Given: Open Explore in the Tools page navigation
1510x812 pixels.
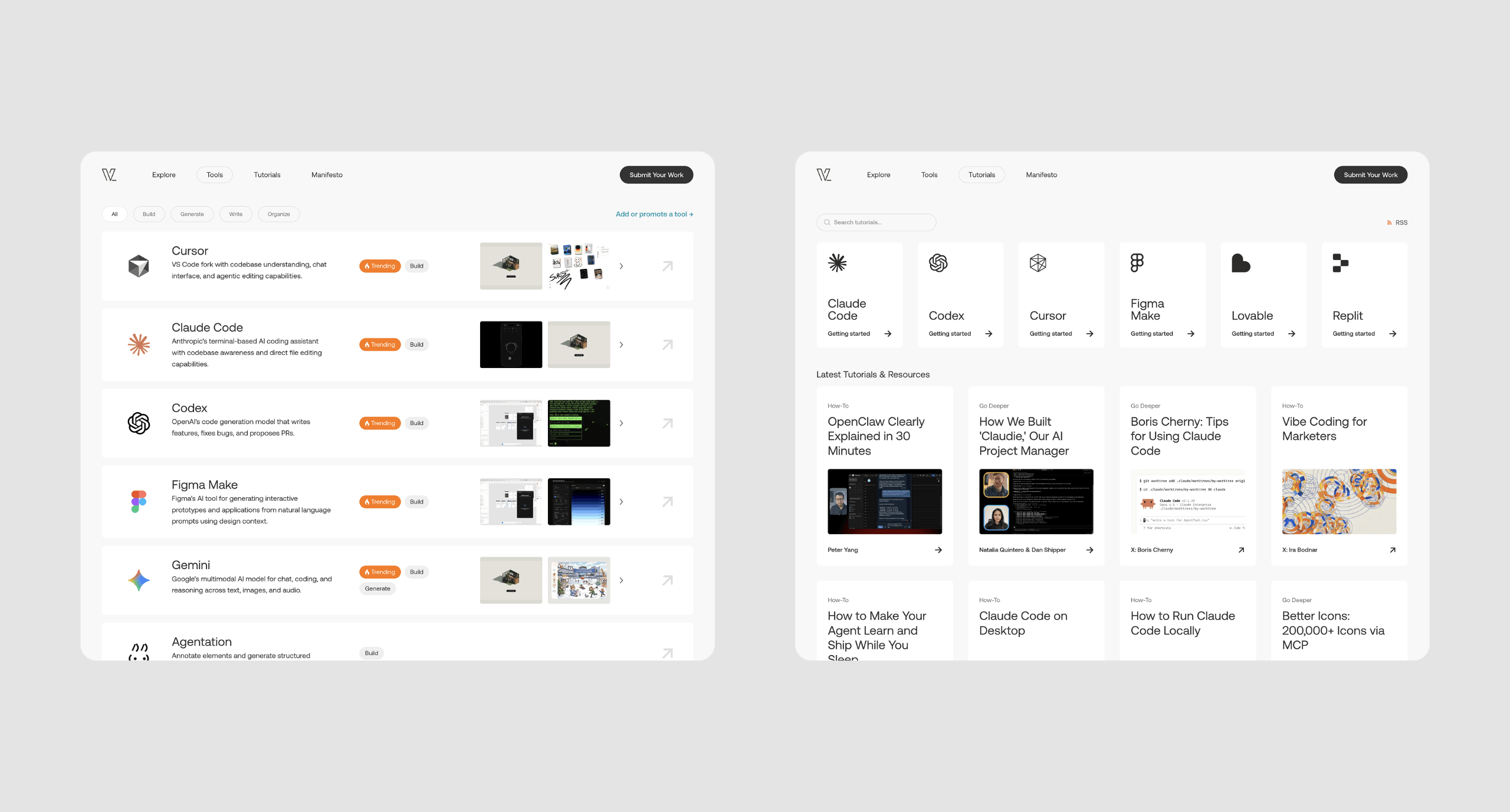Looking at the screenshot, I should point(163,175).
